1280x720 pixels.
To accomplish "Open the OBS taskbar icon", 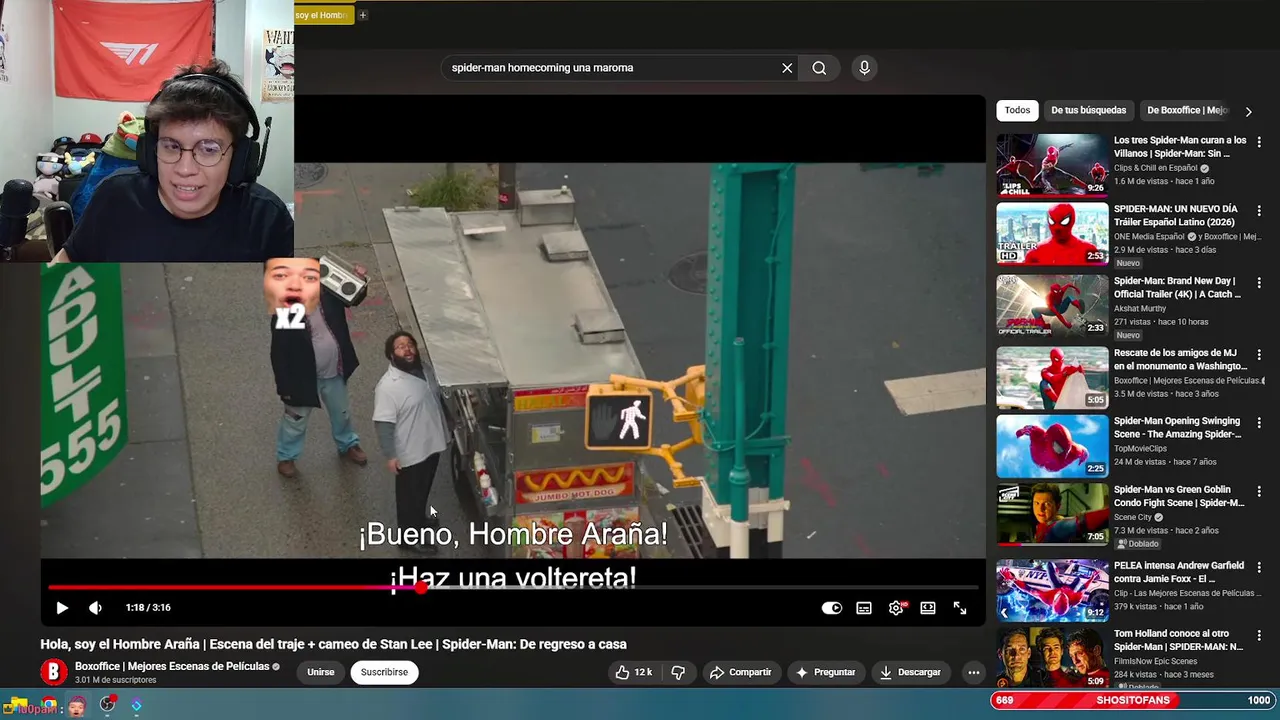I will pos(107,705).
